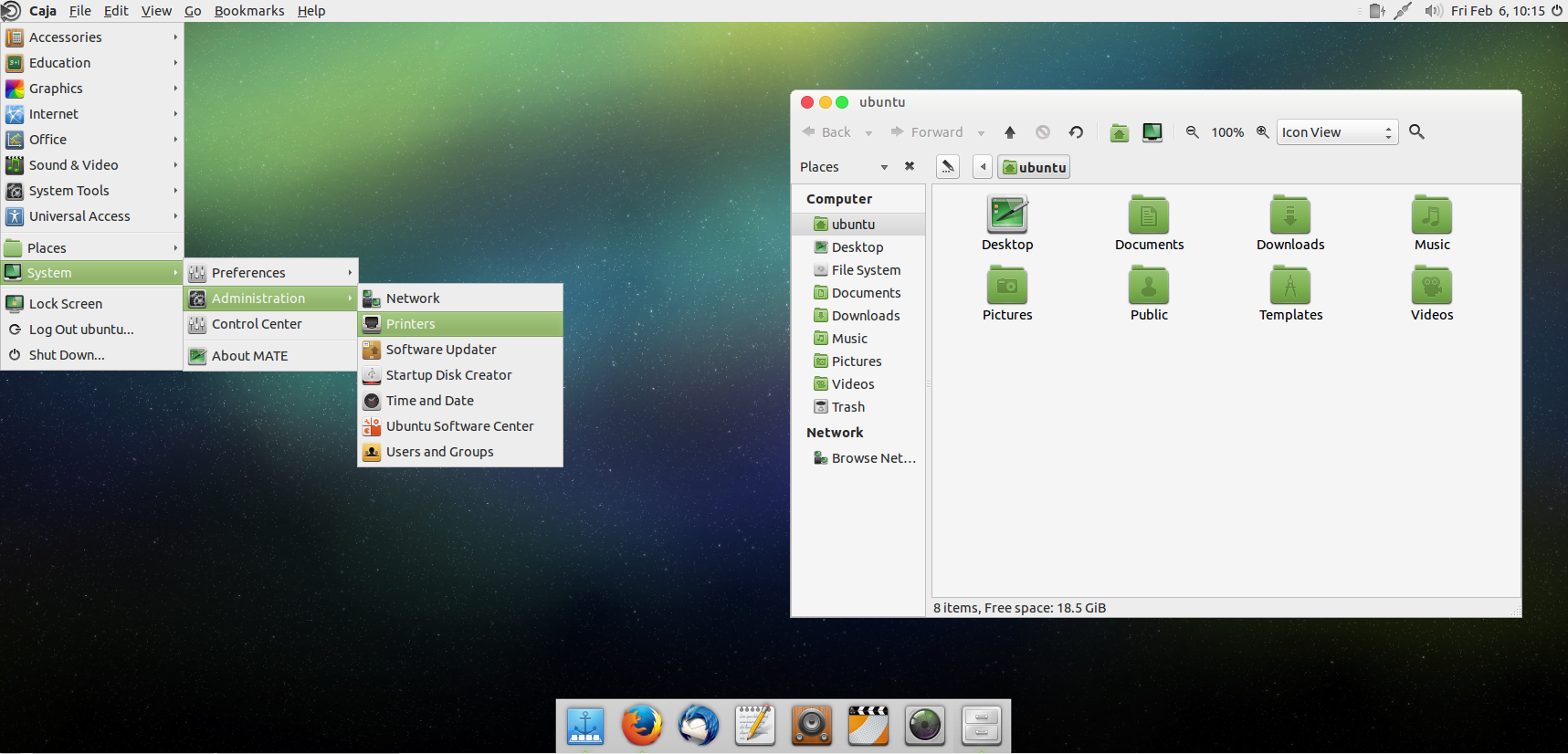
Task: Launch Thunderbird from the dock
Action: pos(699,726)
